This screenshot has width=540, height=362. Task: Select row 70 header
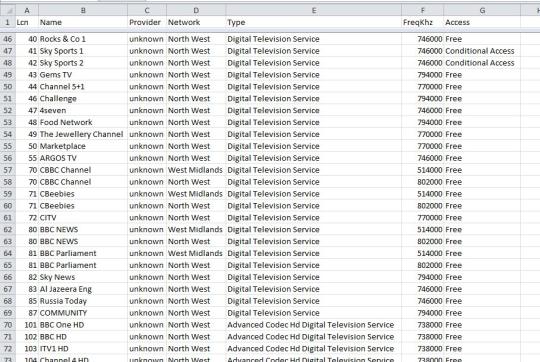pyautogui.click(x=8, y=325)
